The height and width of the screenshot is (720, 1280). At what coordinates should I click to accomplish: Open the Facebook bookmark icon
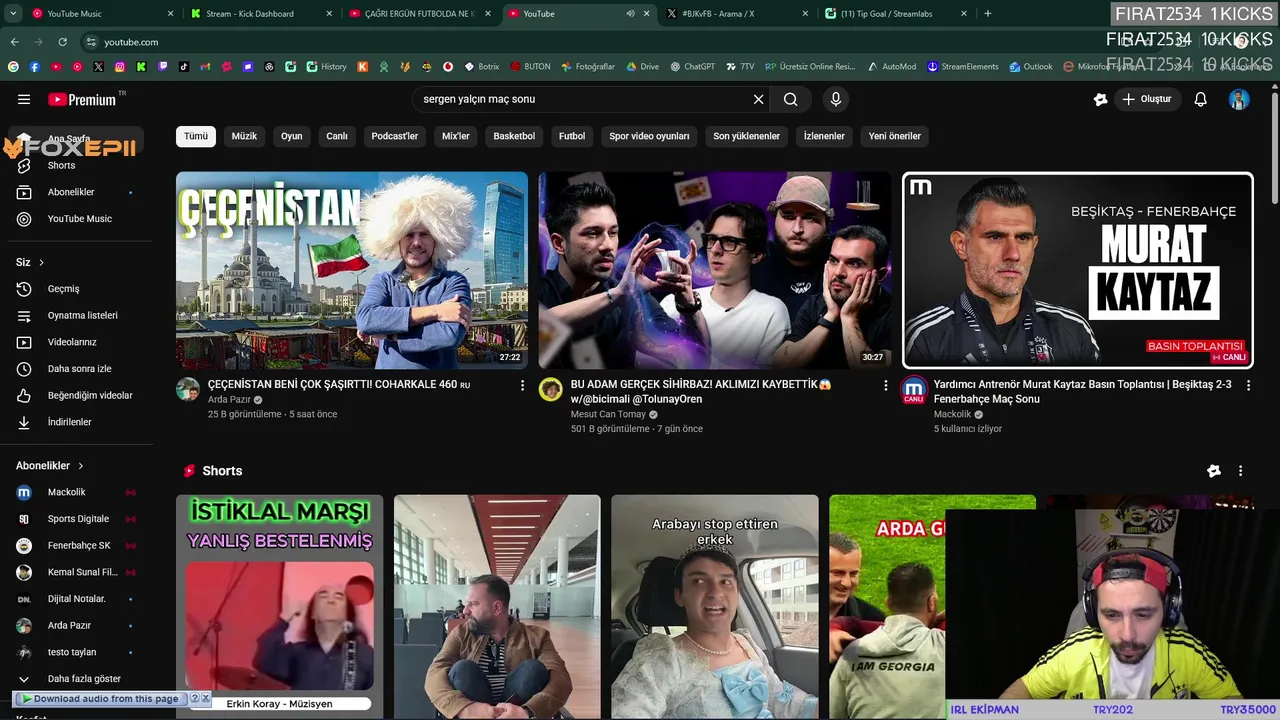tap(34, 67)
